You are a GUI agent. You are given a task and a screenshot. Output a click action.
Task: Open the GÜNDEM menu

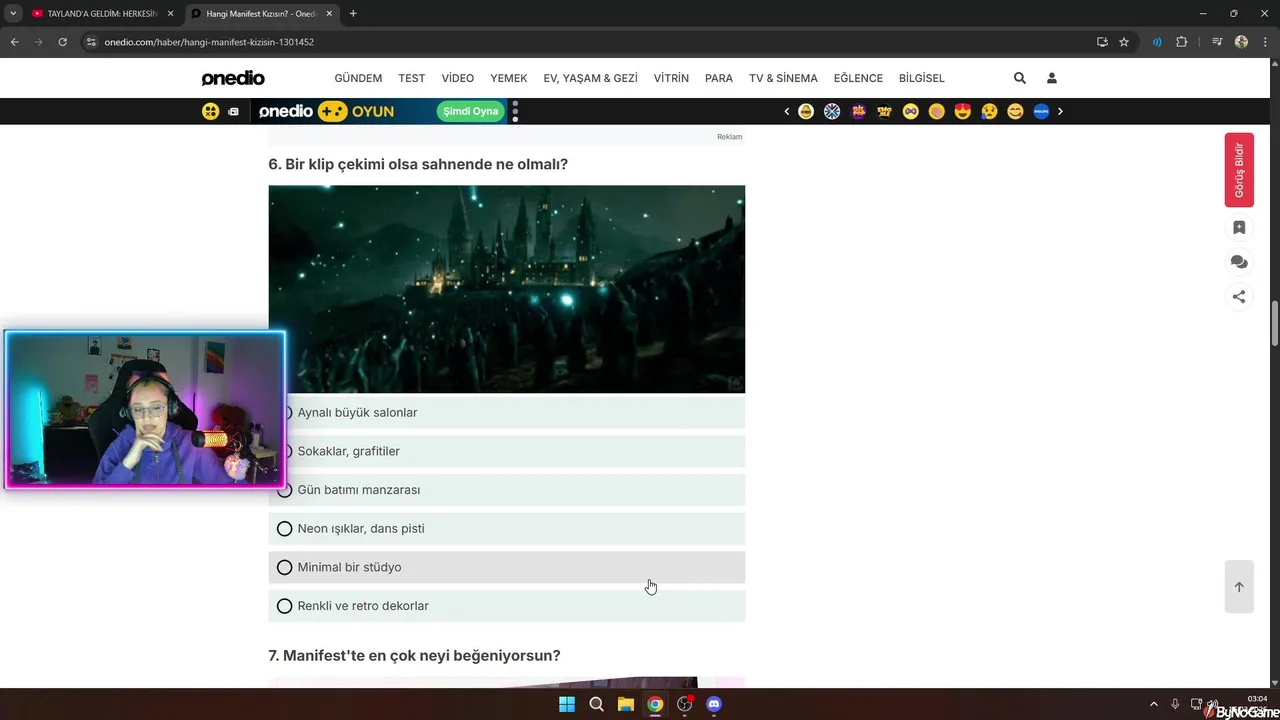tap(358, 78)
